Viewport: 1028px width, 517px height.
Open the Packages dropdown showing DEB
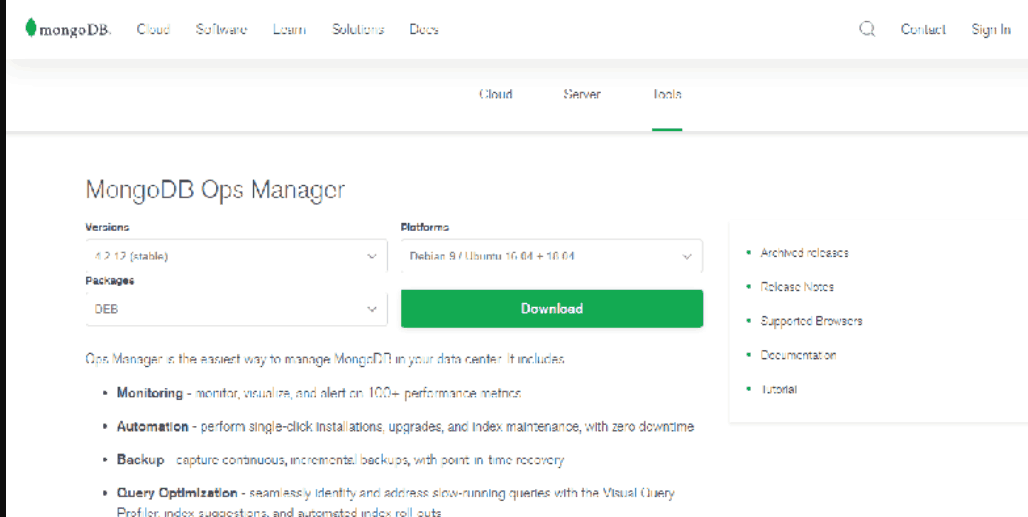click(x=236, y=309)
